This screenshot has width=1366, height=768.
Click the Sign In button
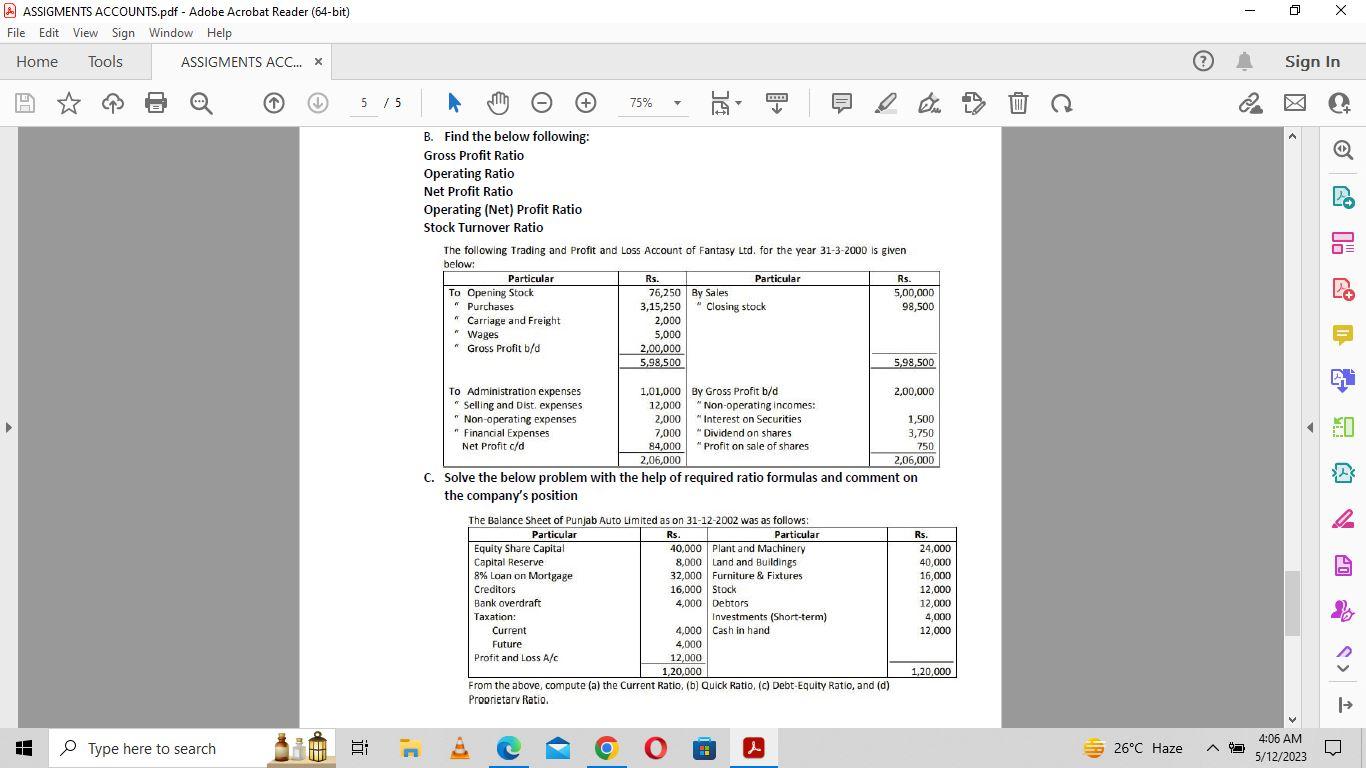(1312, 61)
